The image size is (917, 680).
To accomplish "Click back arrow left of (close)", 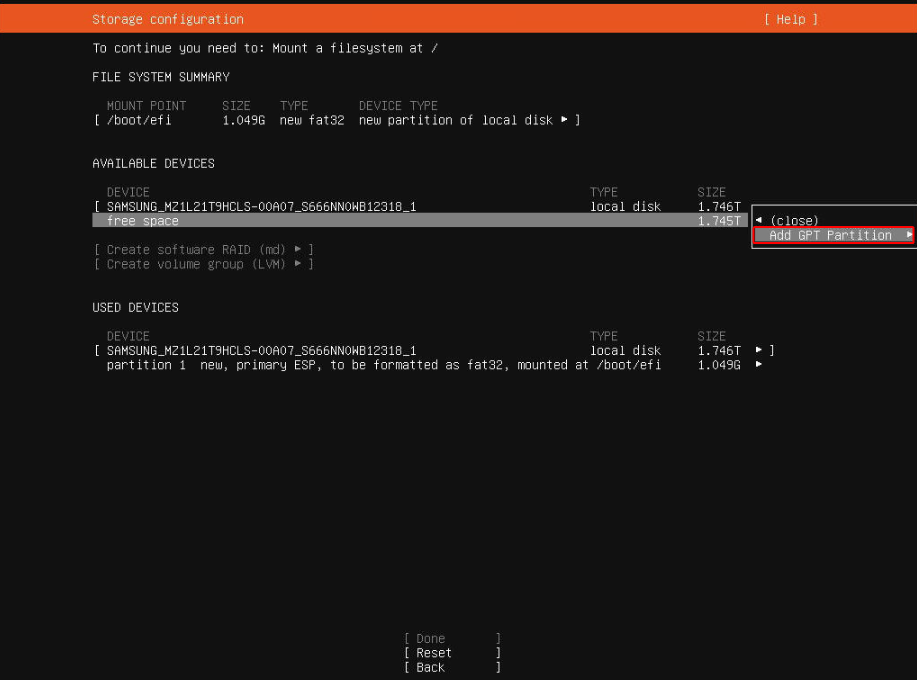I will pyautogui.click(x=759, y=221).
